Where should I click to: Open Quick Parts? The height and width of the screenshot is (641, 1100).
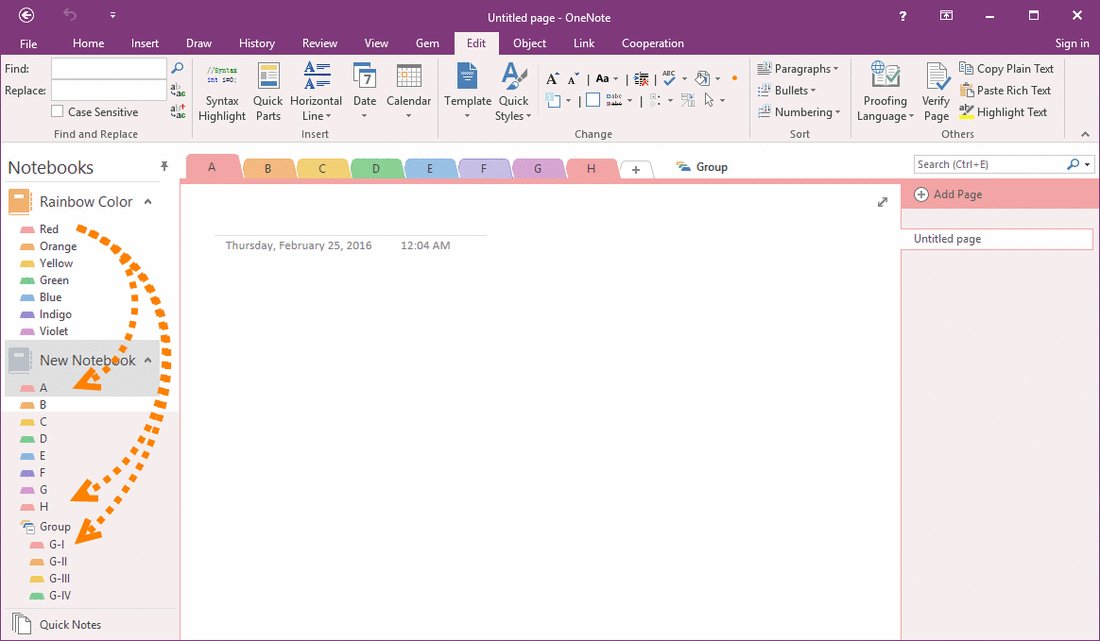click(268, 93)
